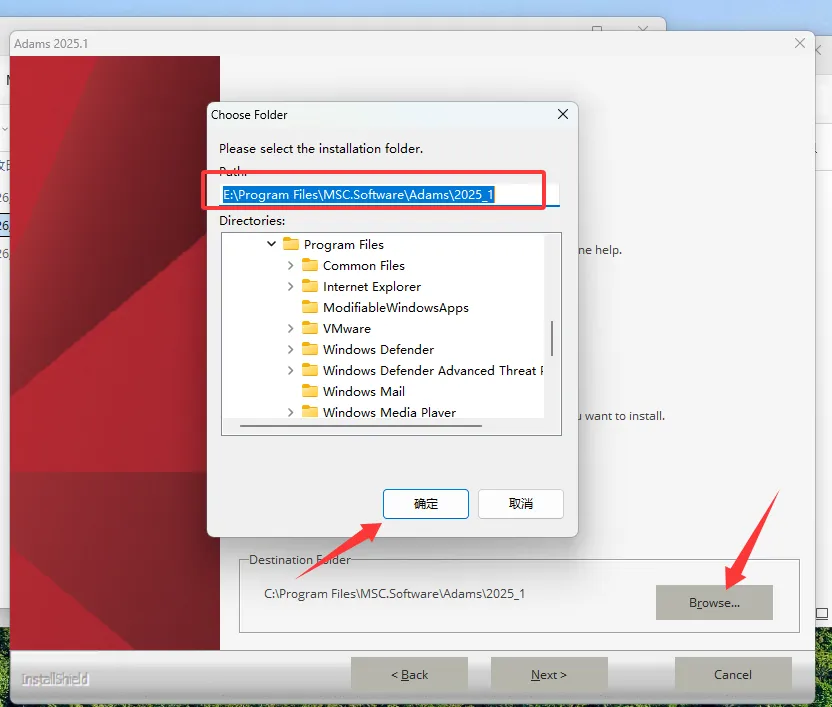
Task: Expand the VMware folder
Action: point(290,329)
